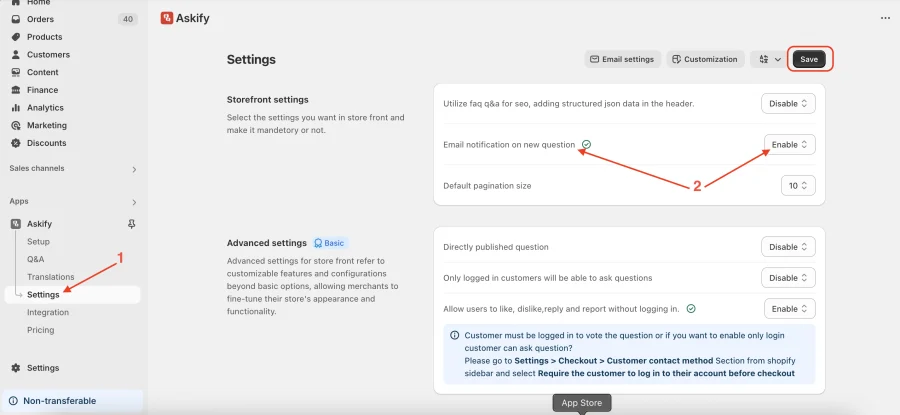This screenshot has width=900, height=415.
Task: Open Default pagination size dropdown showing 10
Action: tap(798, 186)
